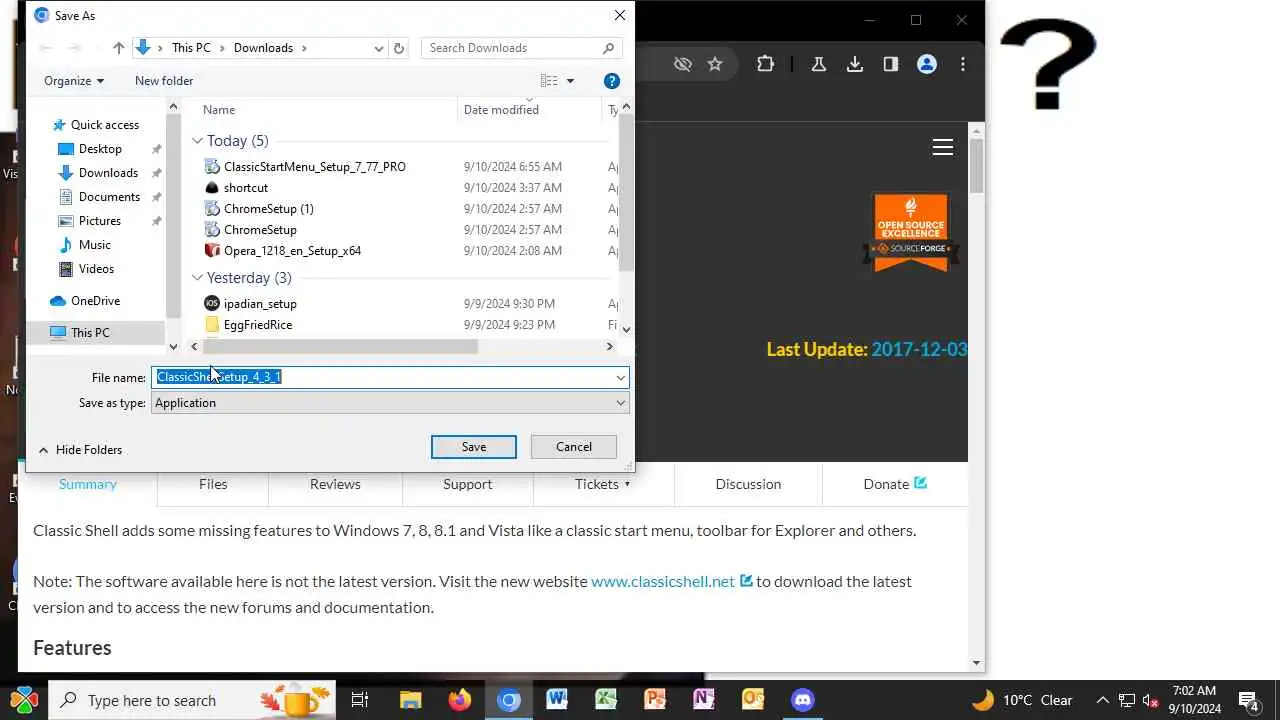Image resolution: width=1280 pixels, height=720 pixels.
Task: Open the Tickets tab dropdown
Action: tap(603, 484)
